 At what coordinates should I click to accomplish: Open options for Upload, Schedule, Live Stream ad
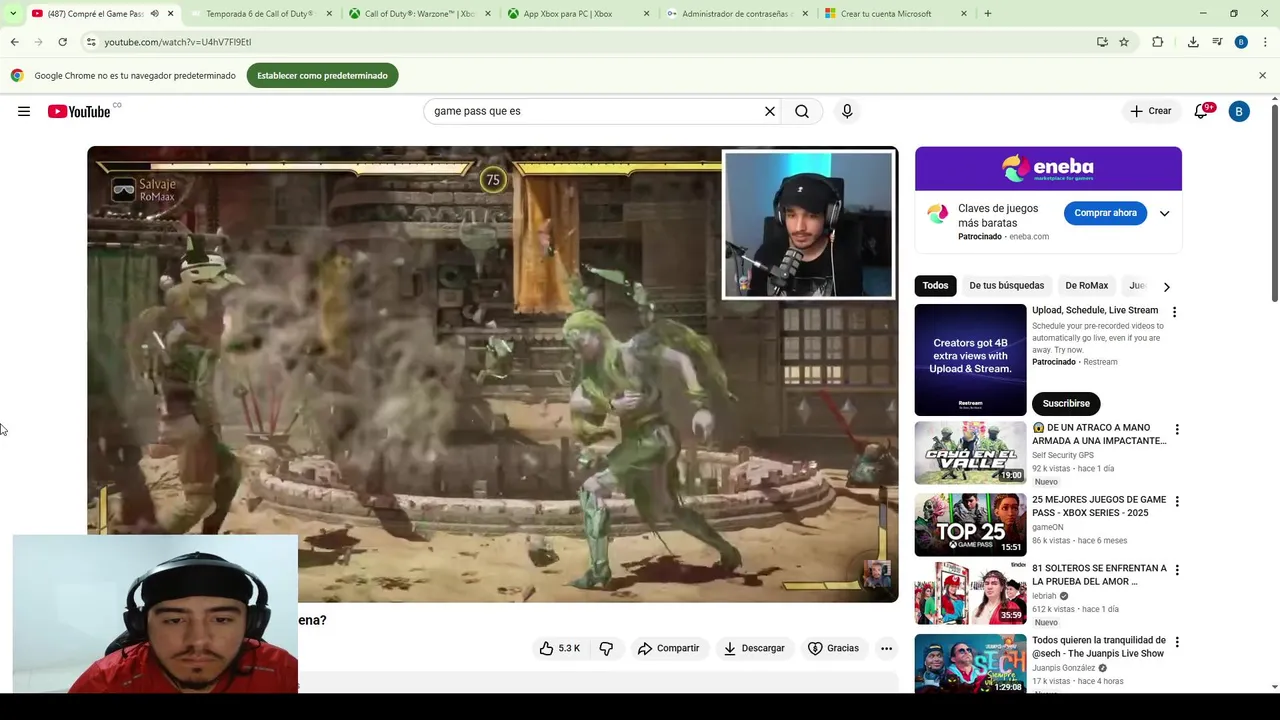[x=1174, y=312]
